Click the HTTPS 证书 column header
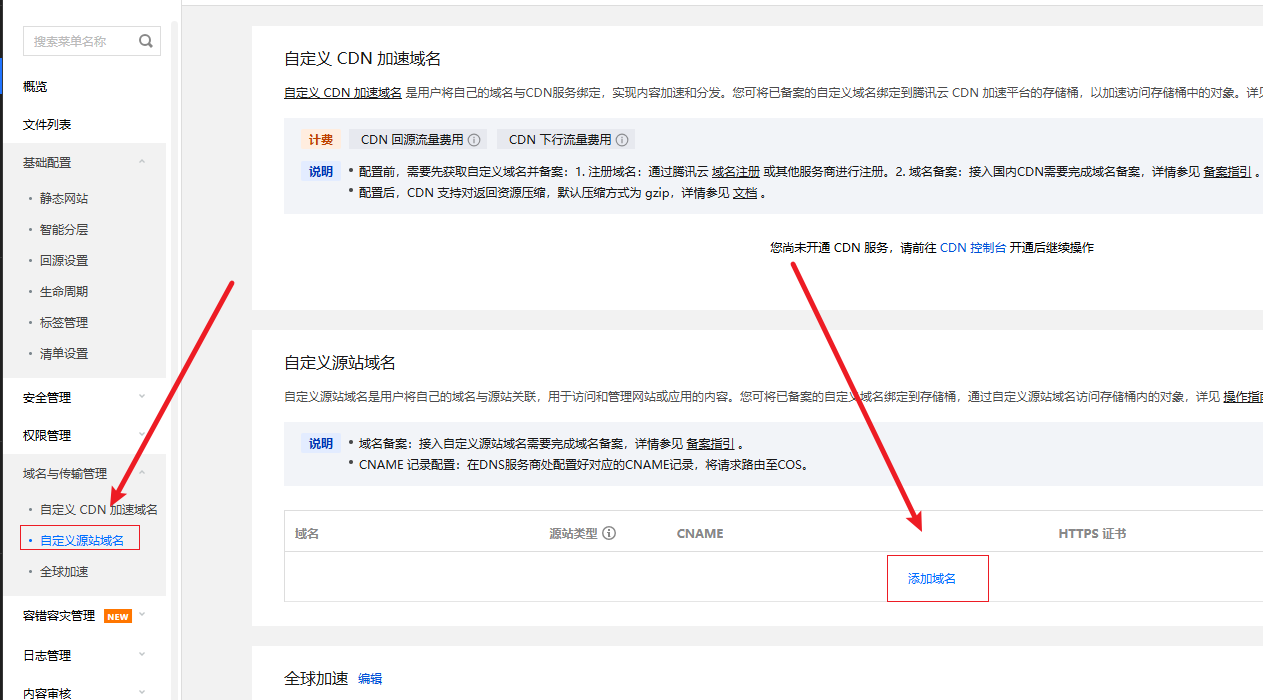 pos(1092,534)
